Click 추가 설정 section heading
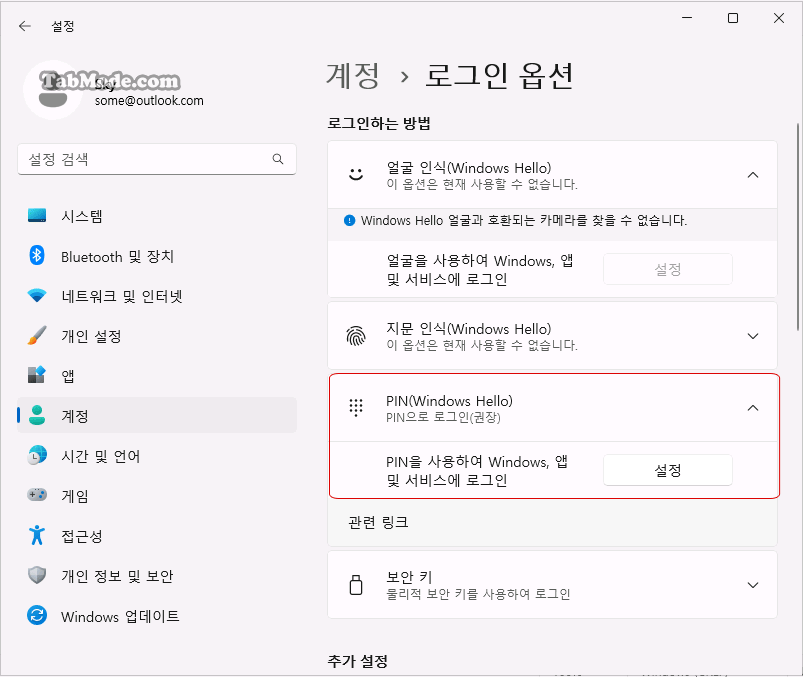Screen dimensions: 803x677 point(357,661)
